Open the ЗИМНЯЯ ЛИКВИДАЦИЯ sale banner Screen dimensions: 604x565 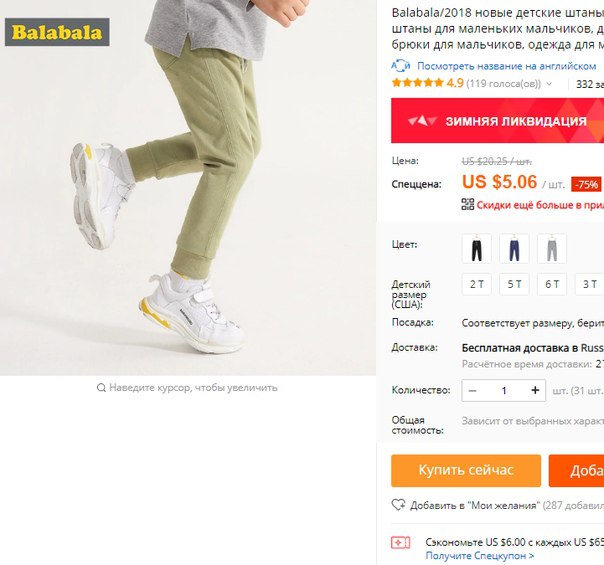498,121
